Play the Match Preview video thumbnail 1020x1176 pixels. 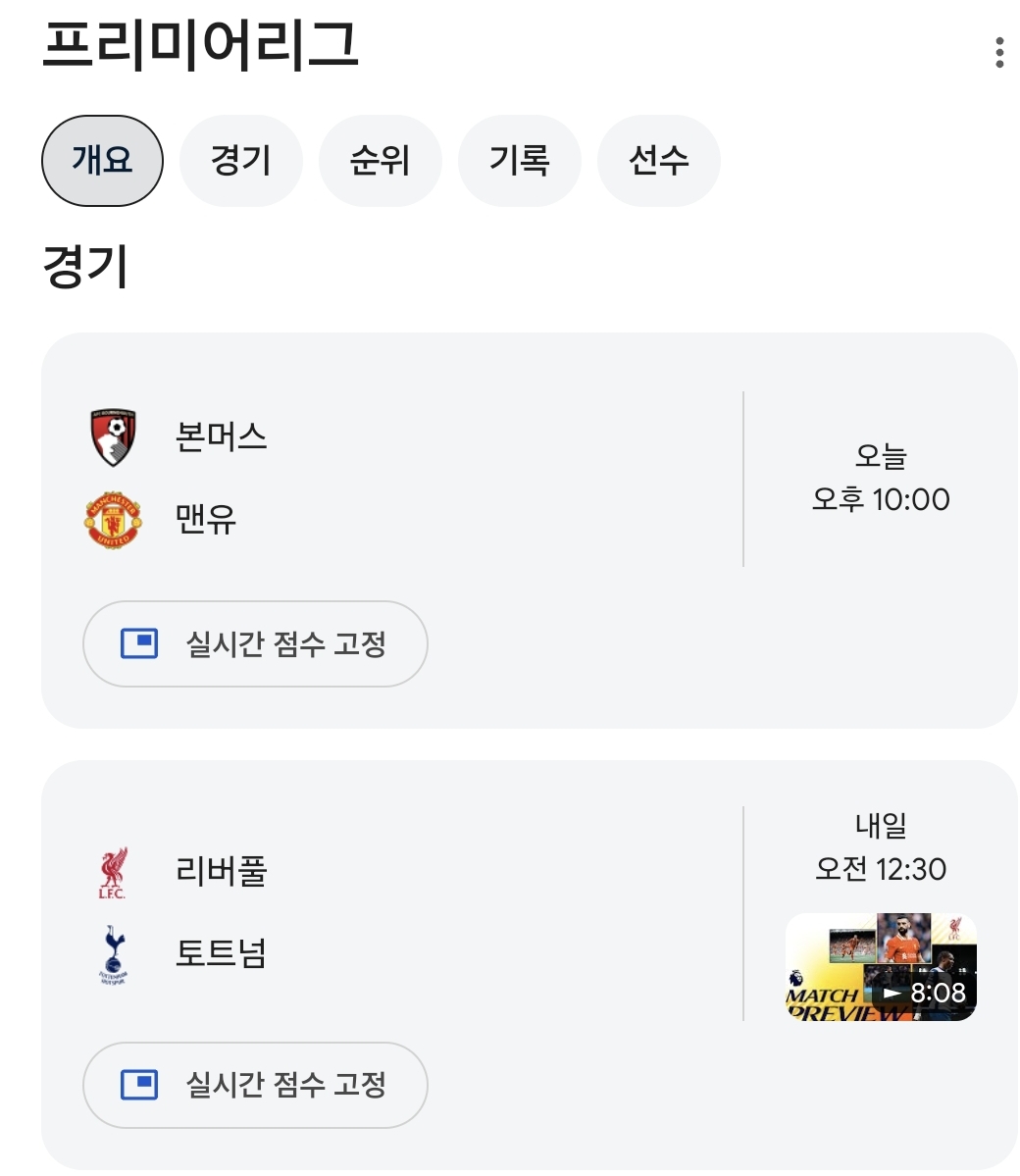(881, 967)
